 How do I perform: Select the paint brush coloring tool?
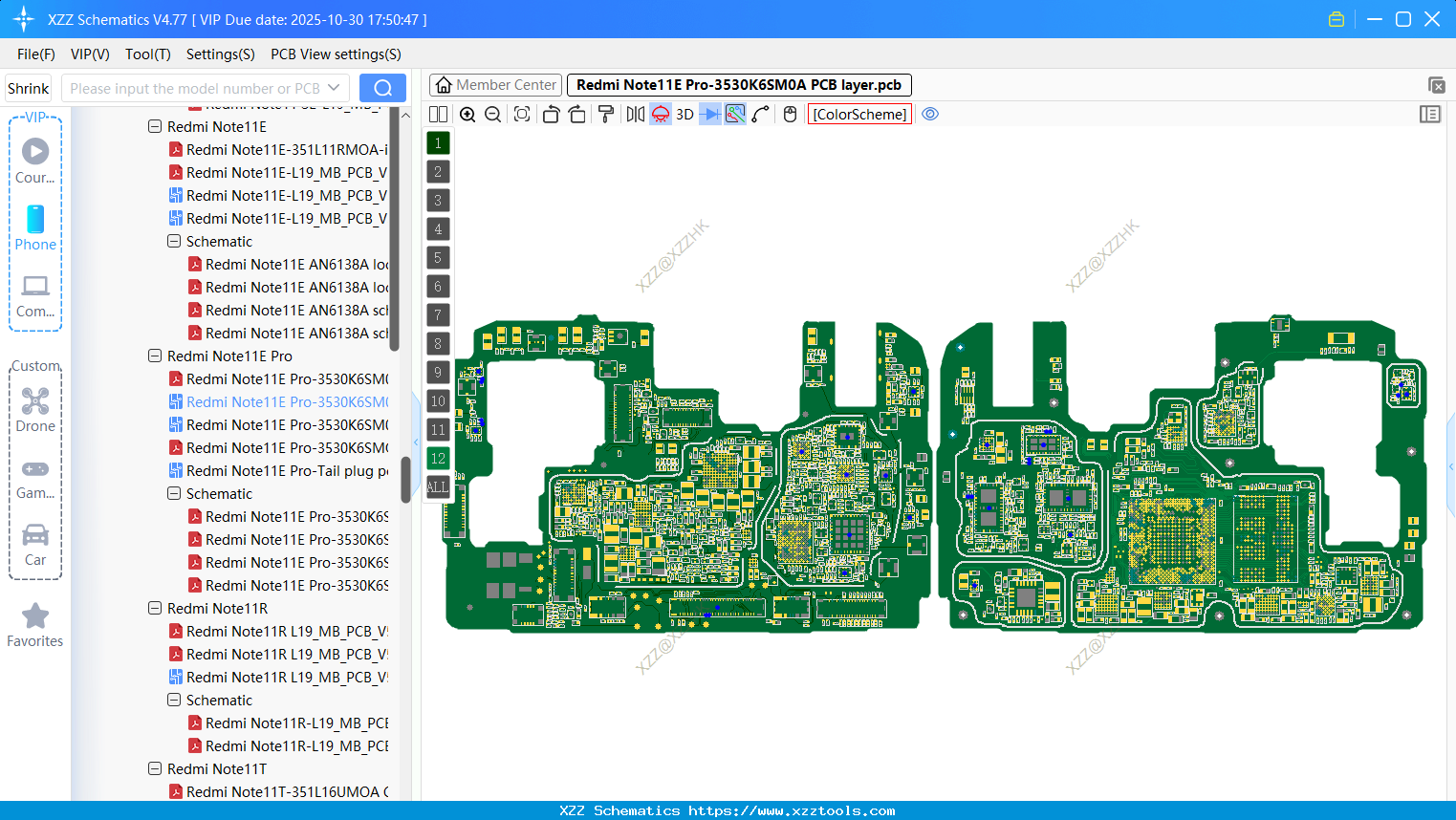[604, 114]
